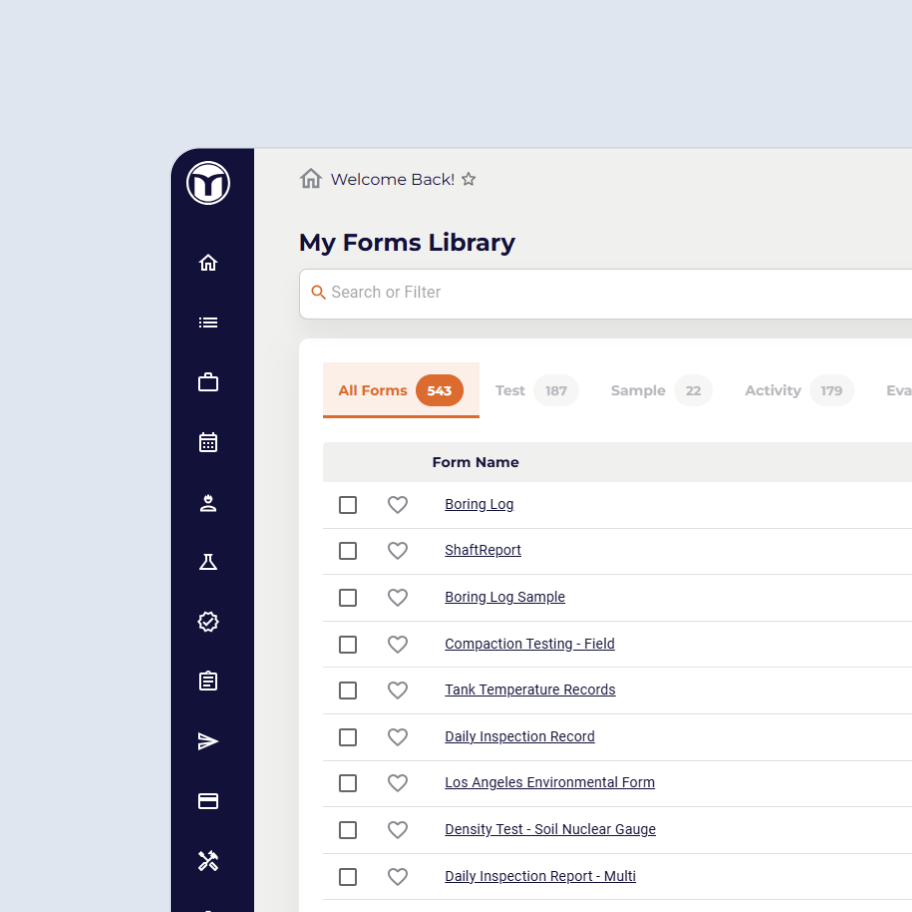Click the Search or Filter field
Screen dimensions: 912x912
coord(600,292)
